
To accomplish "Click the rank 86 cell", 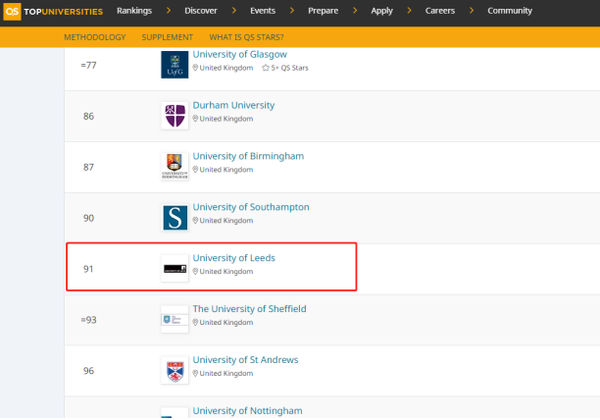I will (88, 116).
